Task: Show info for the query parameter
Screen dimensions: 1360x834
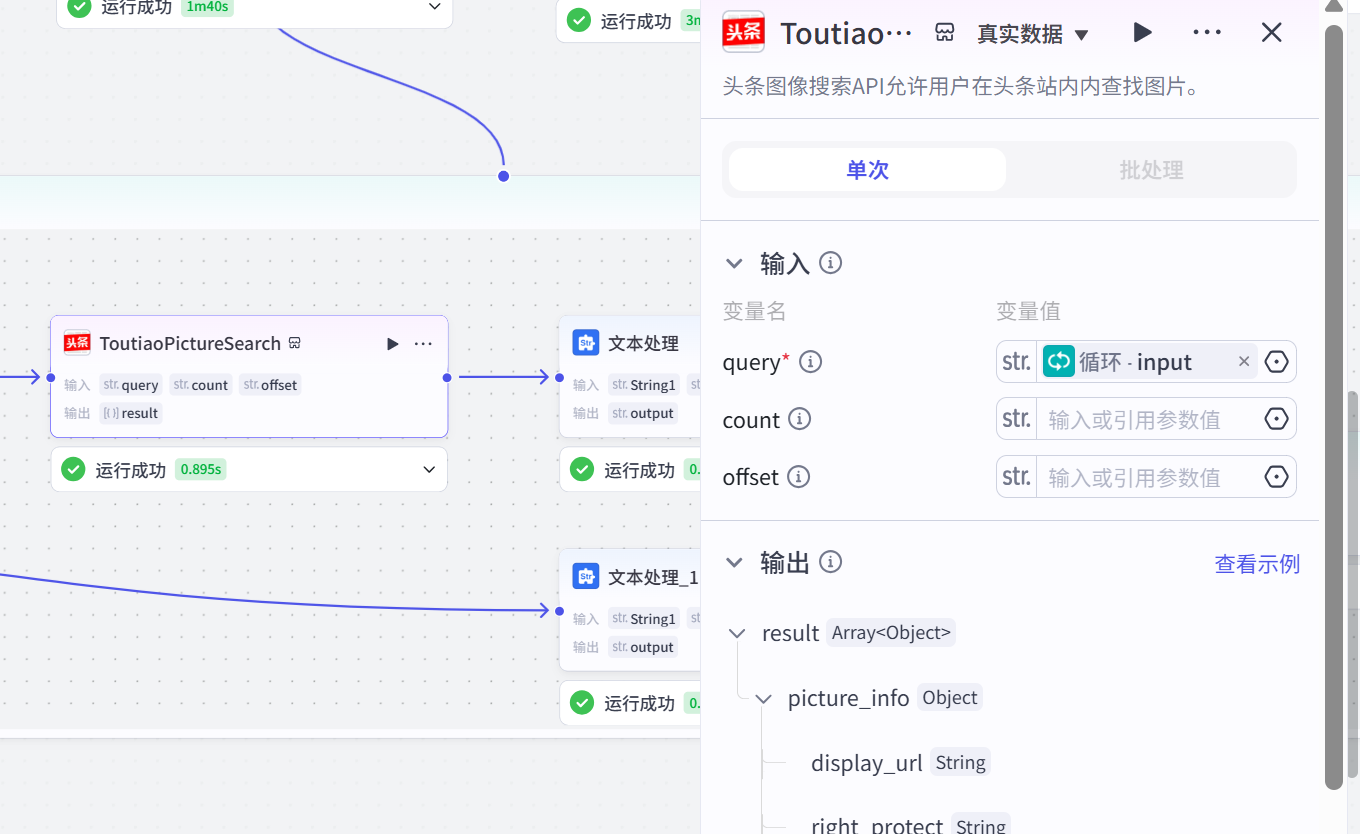Action: click(811, 362)
